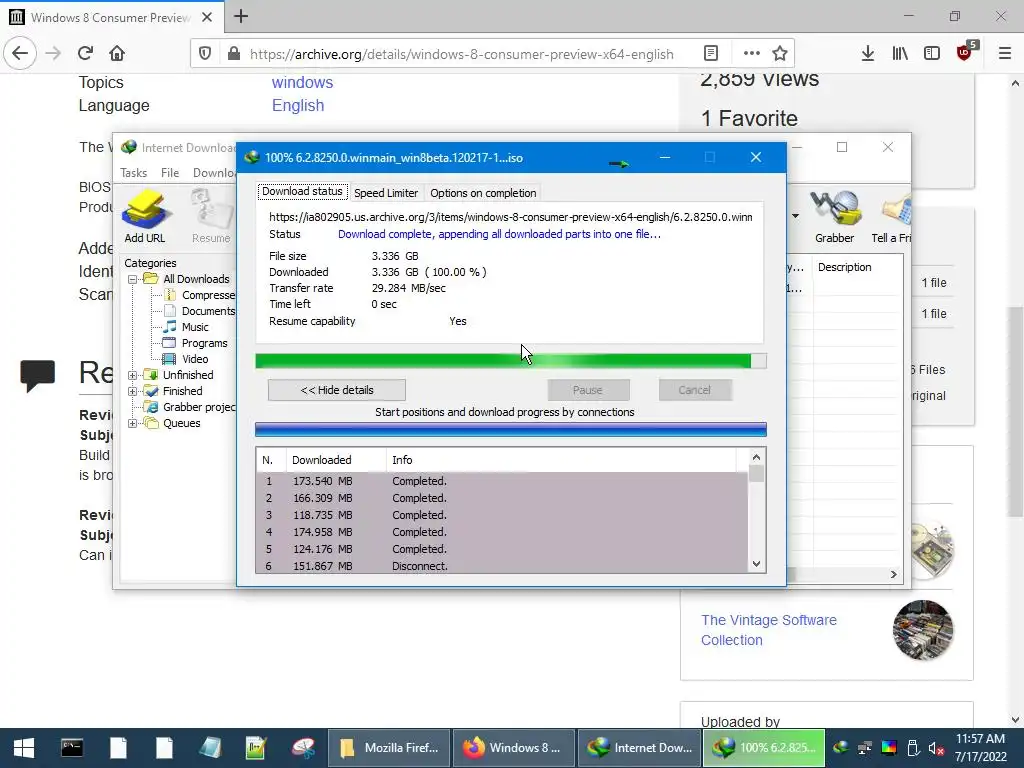The image size is (1024, 768).
Task: Click the Hide details button
Action: pyautogui.click(x=337, y=390)
